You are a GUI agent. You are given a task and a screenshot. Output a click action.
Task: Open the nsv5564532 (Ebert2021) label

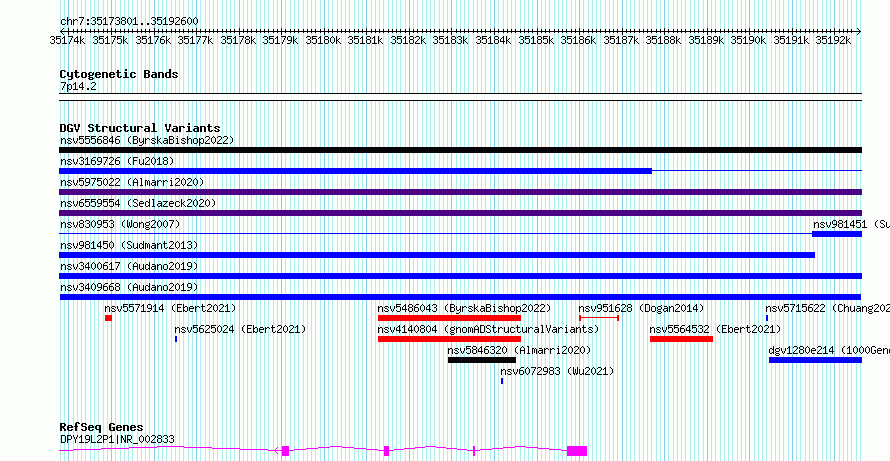[x=715, y=329]
